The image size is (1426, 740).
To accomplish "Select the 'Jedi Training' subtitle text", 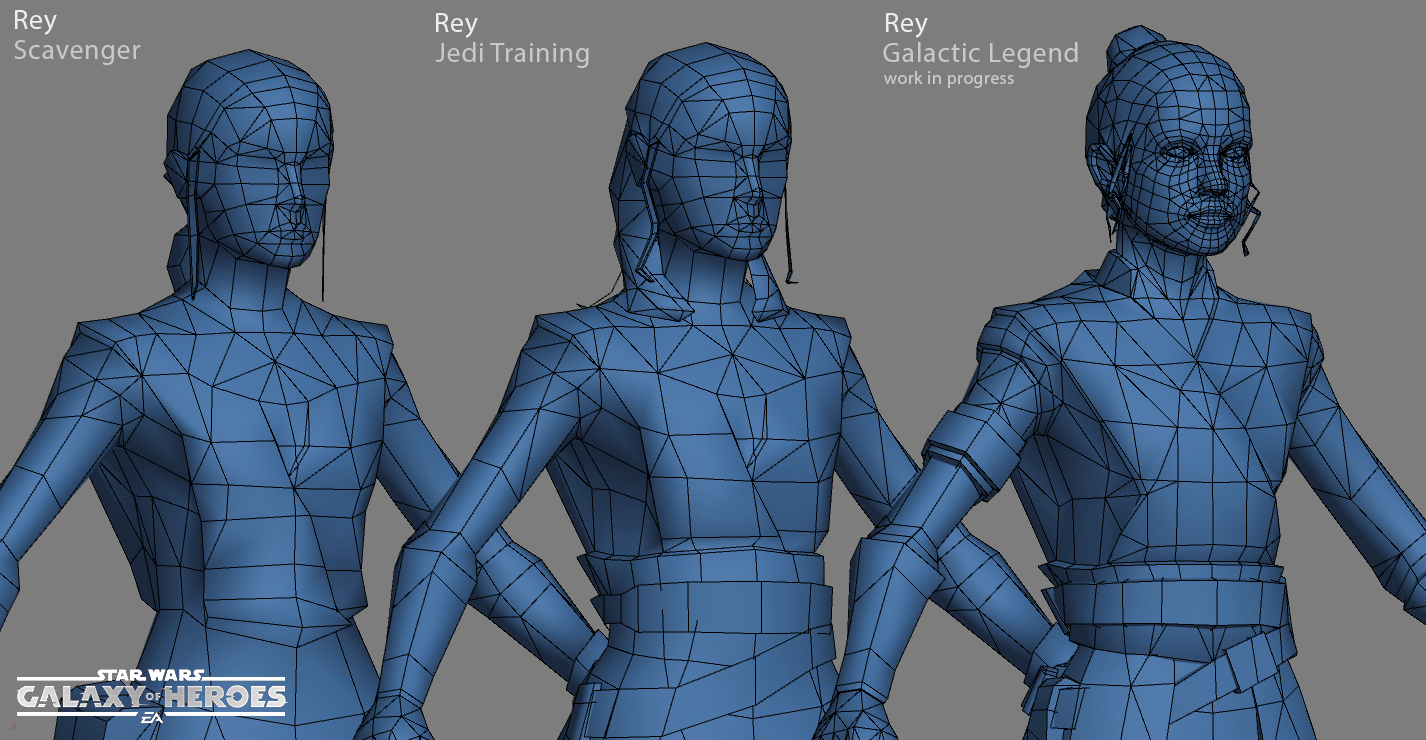I will pos(511,53).
